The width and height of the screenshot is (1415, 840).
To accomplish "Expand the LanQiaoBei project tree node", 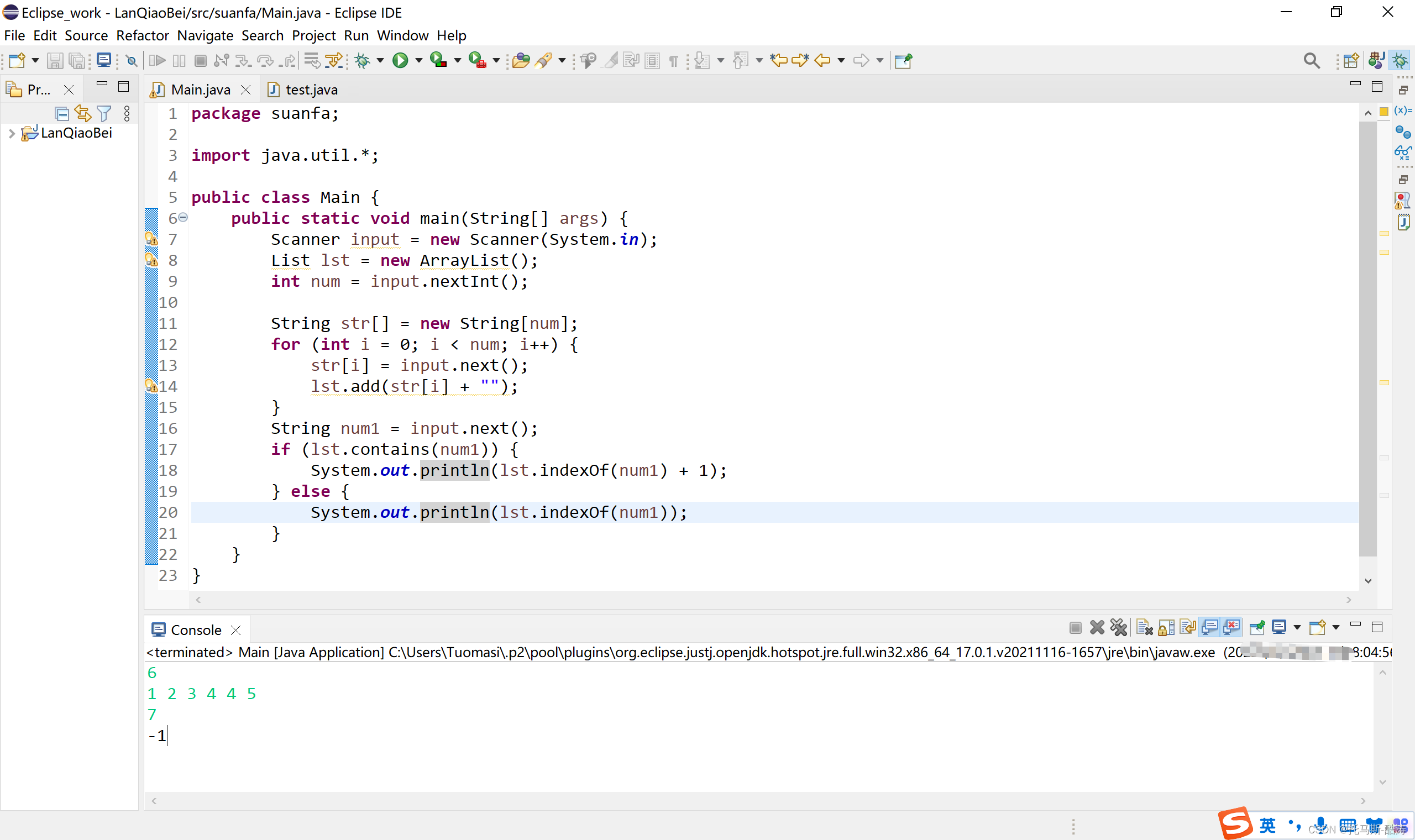I will (11, 134).
